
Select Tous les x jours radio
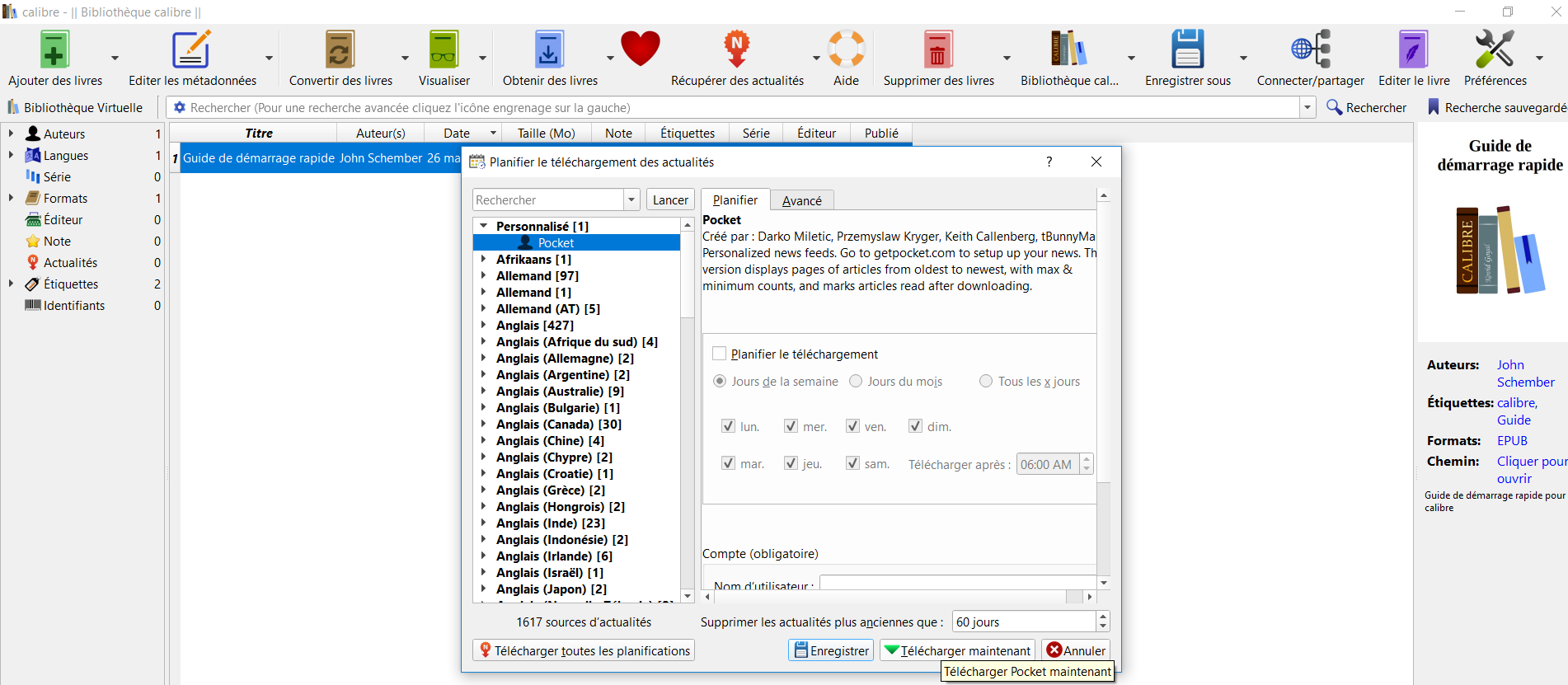[986, 381]
